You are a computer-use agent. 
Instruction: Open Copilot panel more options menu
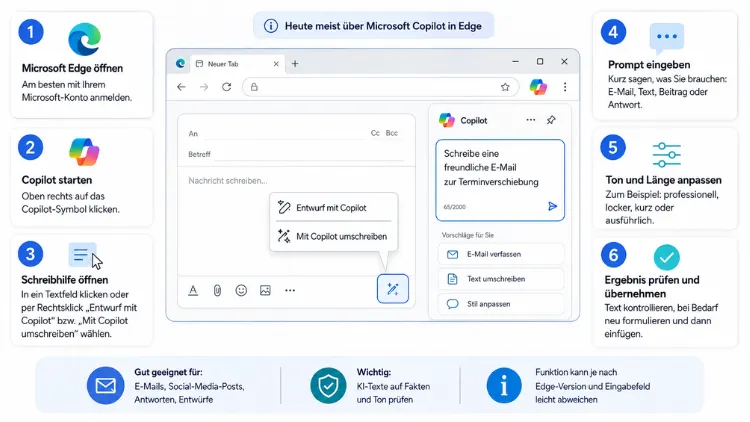[531, 120]
